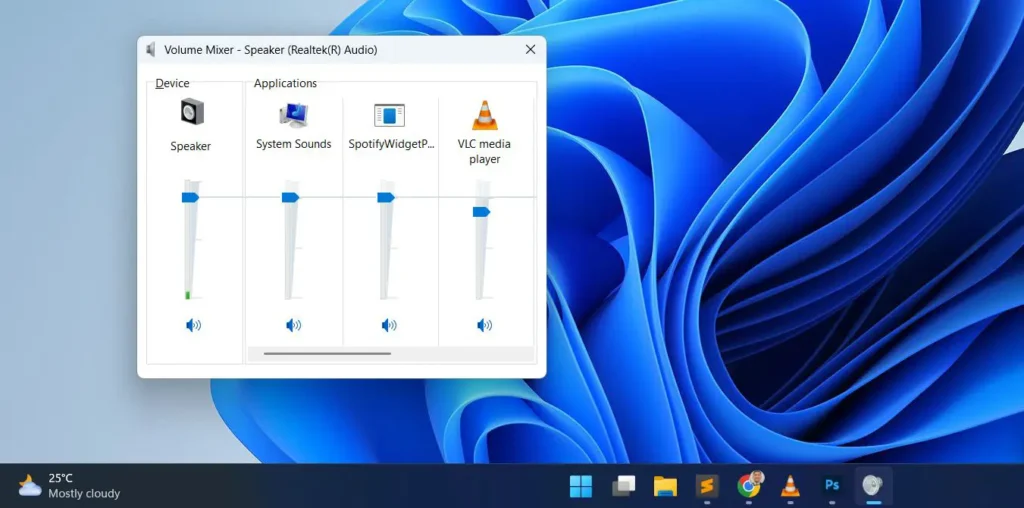Mute System Sounds

tap(293, 325)
